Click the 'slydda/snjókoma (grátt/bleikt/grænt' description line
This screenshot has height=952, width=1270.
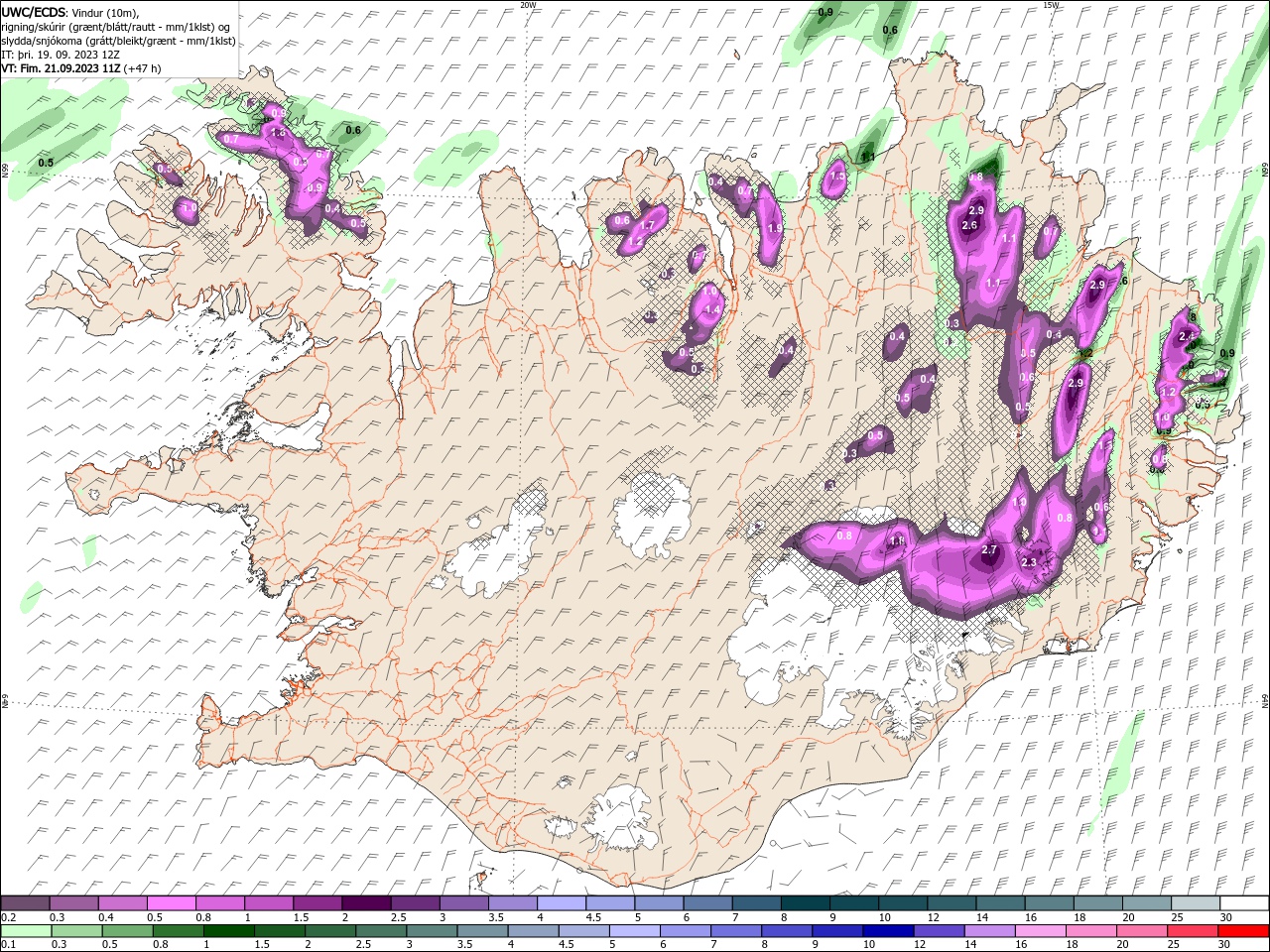coord(119,41)
